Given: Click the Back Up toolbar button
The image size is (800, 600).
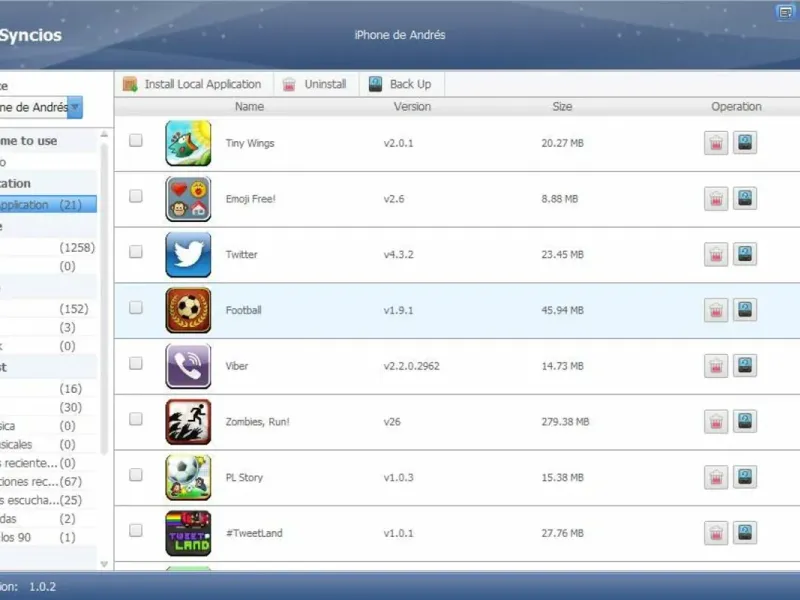Looking at the screenshot, I should pyautogui.click(x=401, y=84).
